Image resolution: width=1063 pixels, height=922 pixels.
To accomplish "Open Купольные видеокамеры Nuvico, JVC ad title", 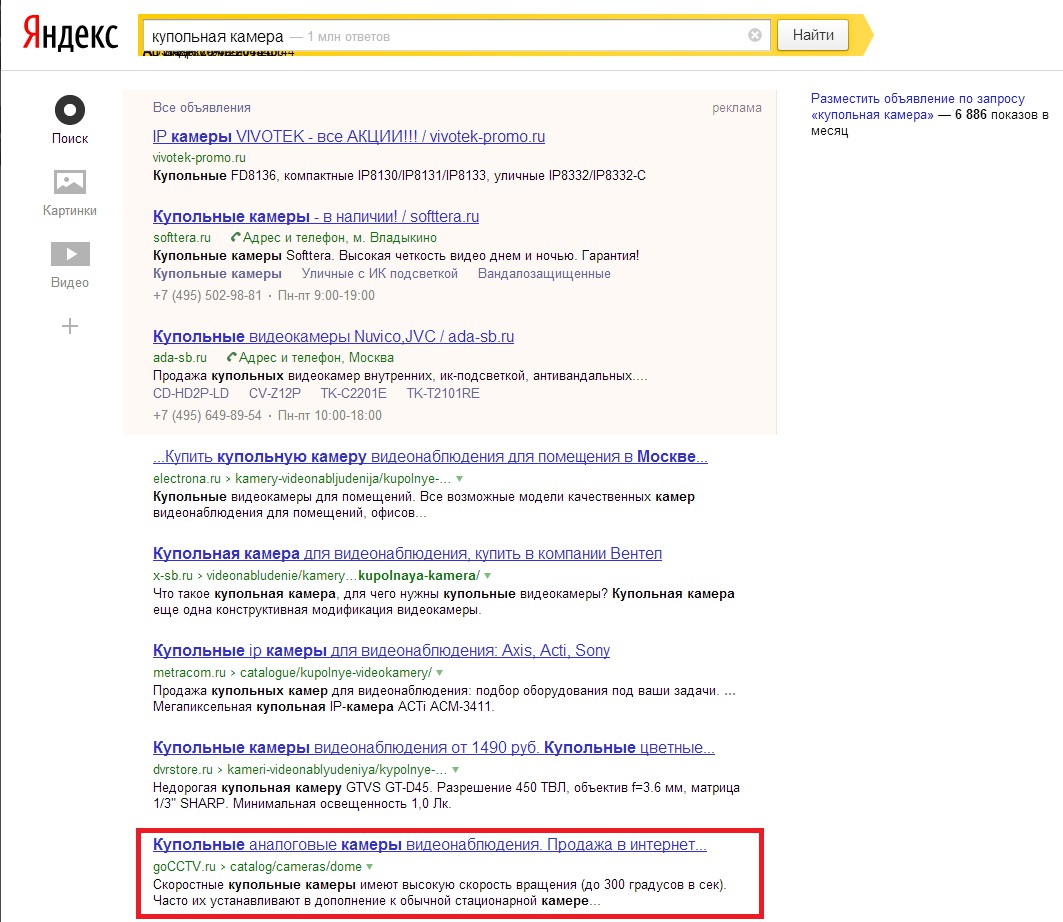I will (x=334, y=336).
